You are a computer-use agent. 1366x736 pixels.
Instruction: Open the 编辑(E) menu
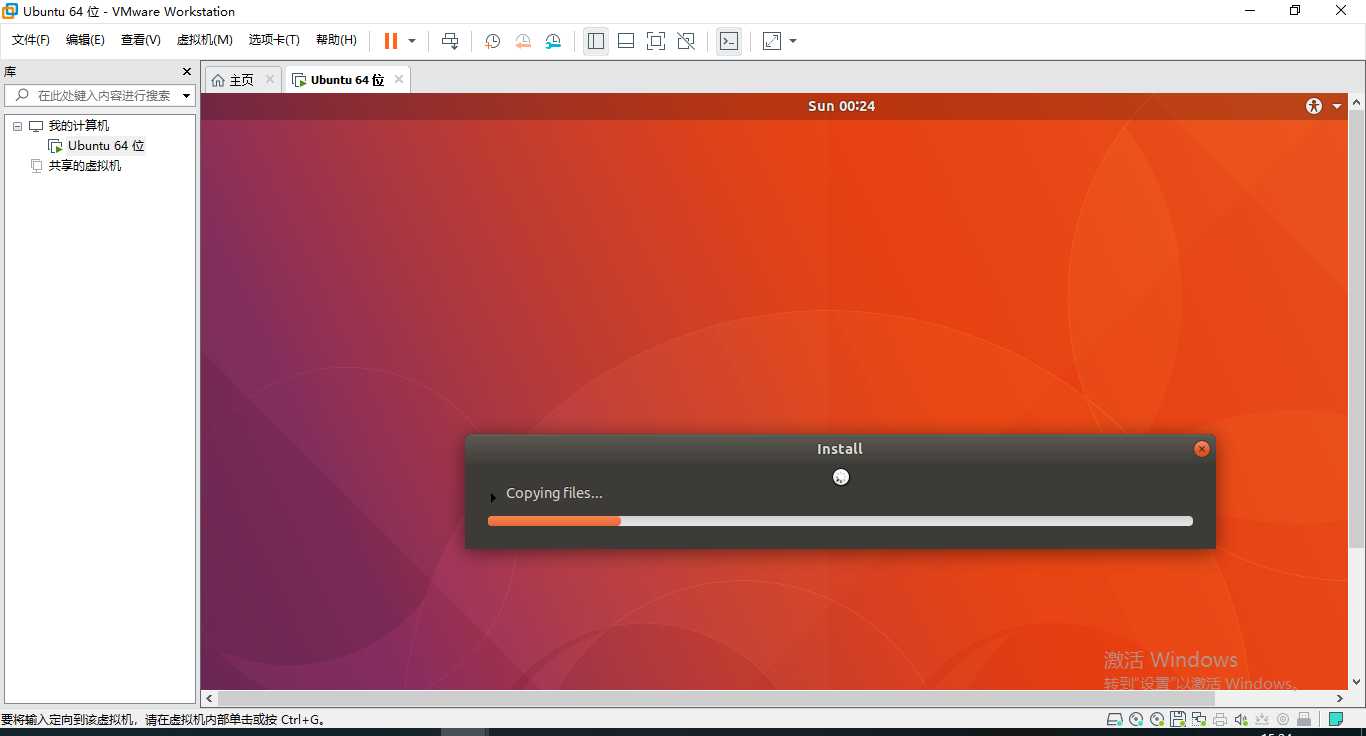point(85,40)
